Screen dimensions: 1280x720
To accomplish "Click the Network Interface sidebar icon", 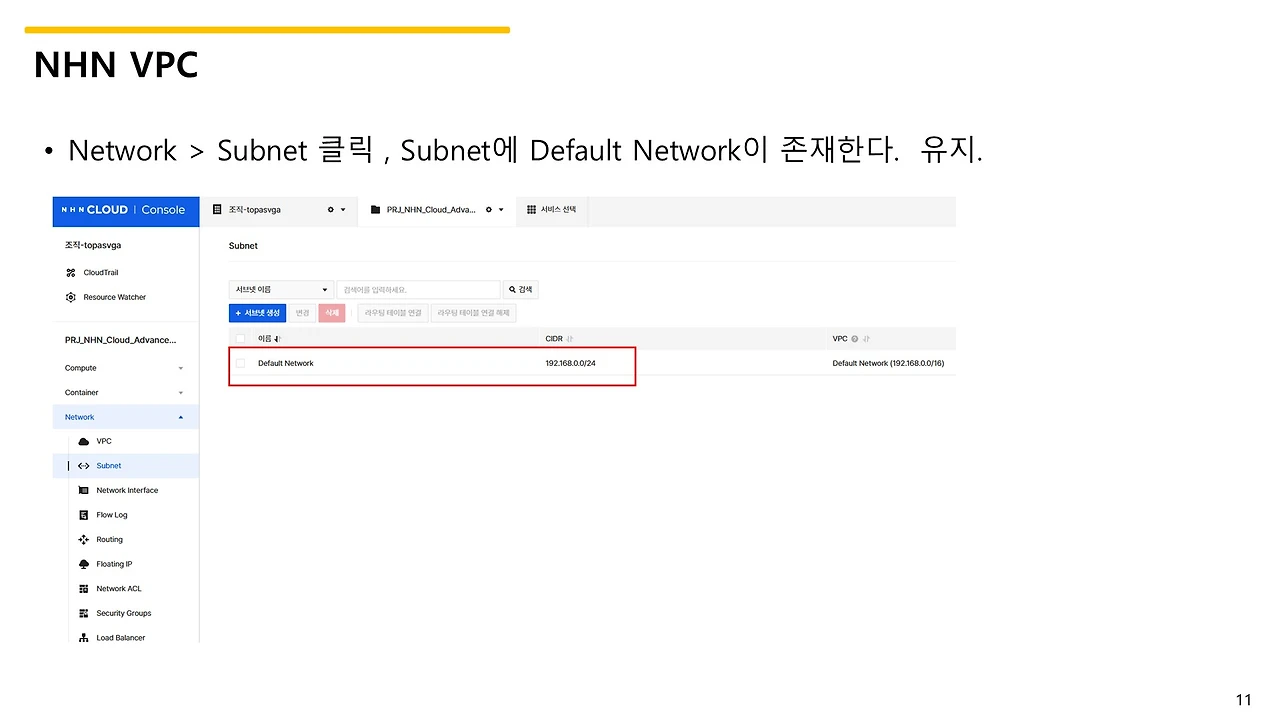I will 84,490.
